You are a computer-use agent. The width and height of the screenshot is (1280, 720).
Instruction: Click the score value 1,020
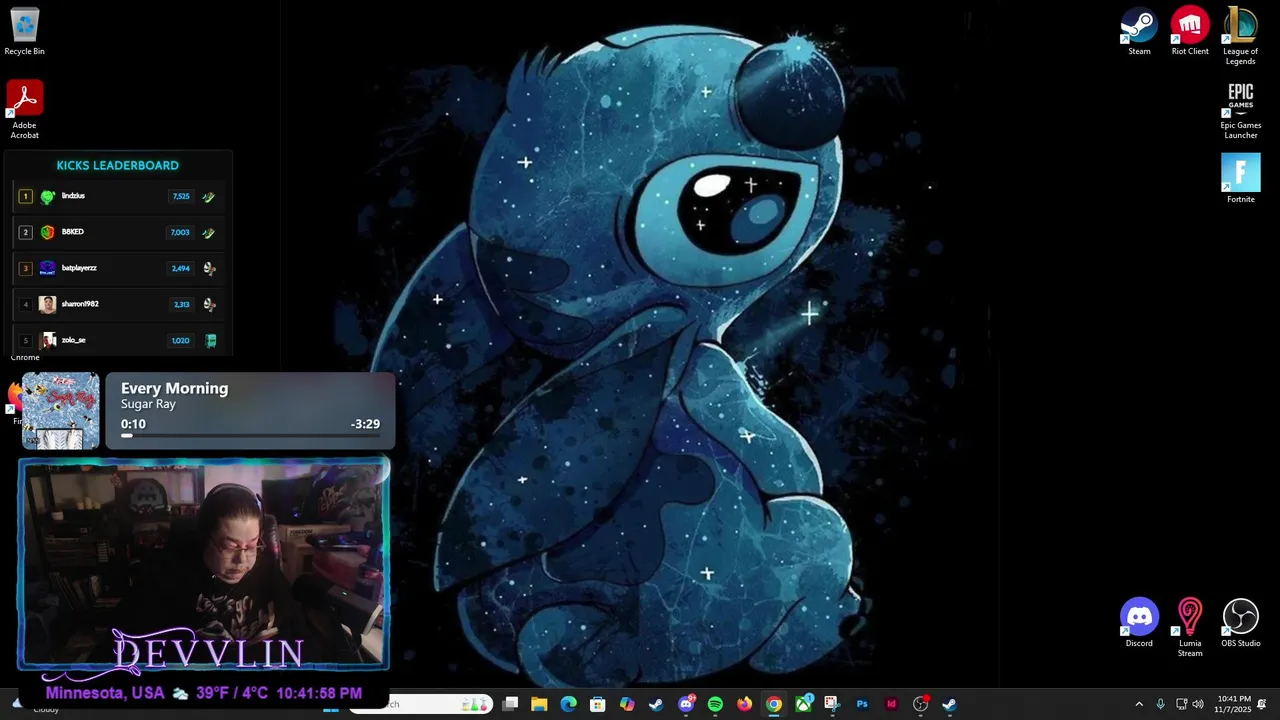click(x=180, y=341)
